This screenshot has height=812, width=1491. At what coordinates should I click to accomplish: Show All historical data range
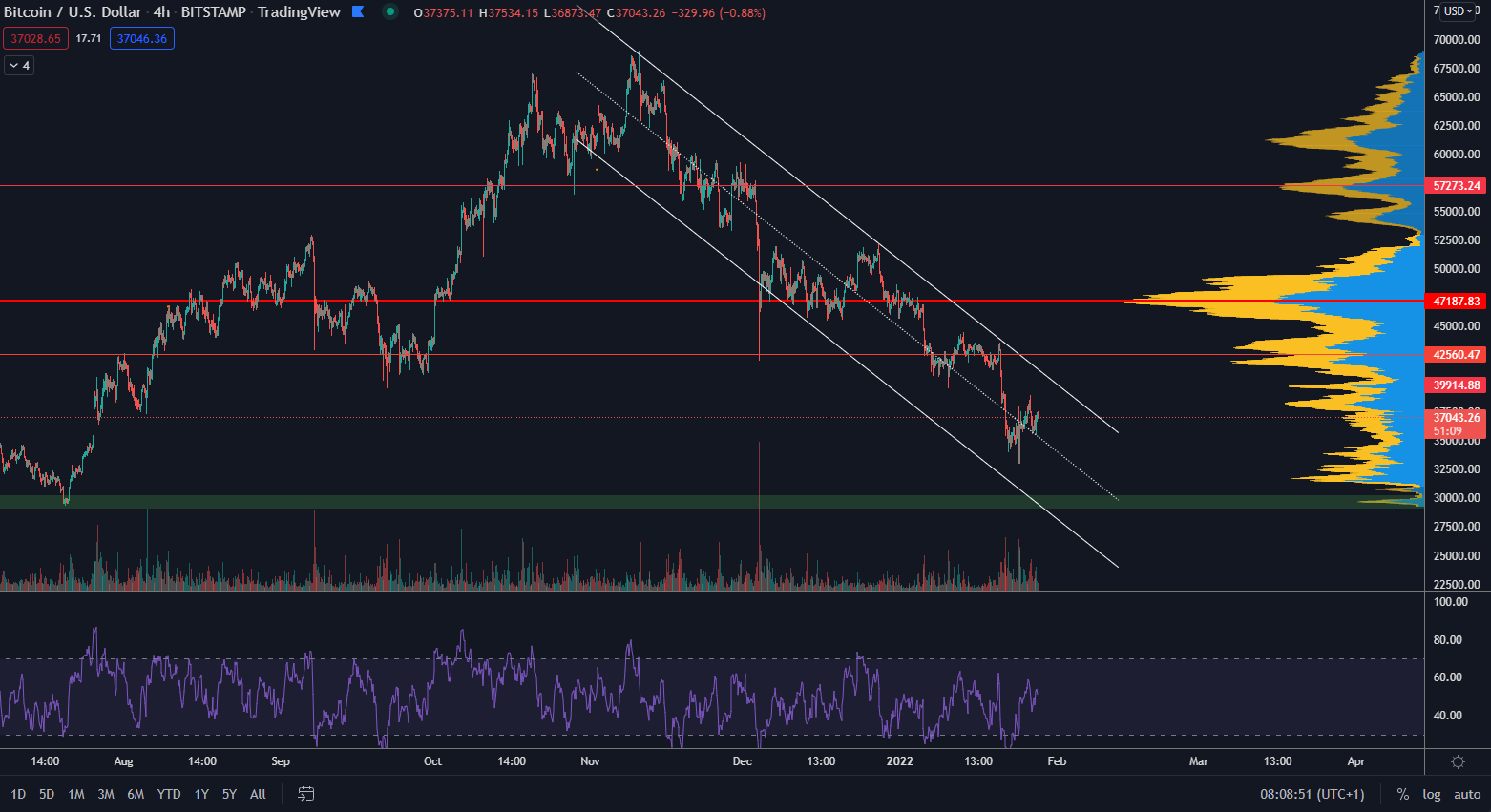click(258, 794)
